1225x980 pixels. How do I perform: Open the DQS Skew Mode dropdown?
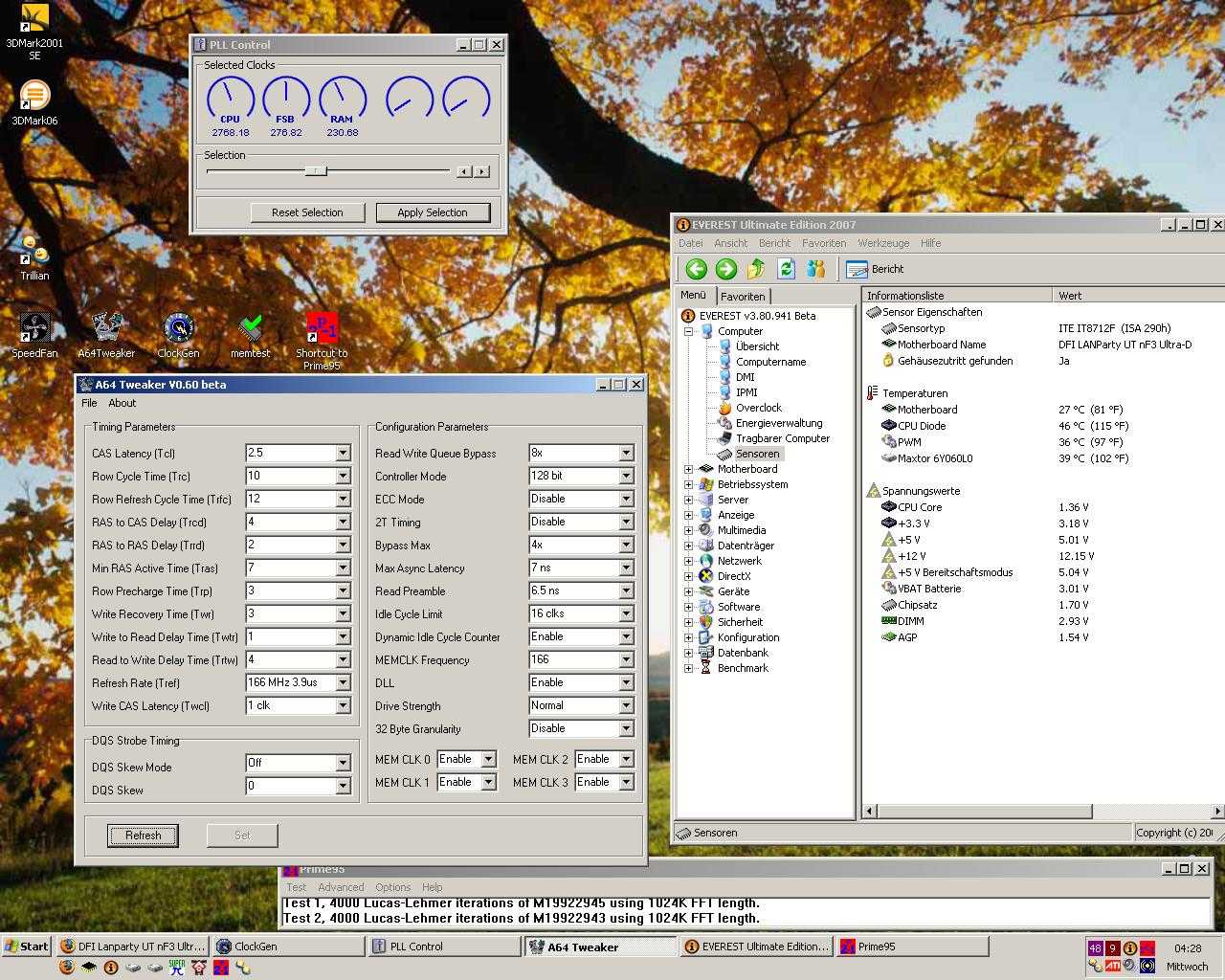tap(343, 763)
